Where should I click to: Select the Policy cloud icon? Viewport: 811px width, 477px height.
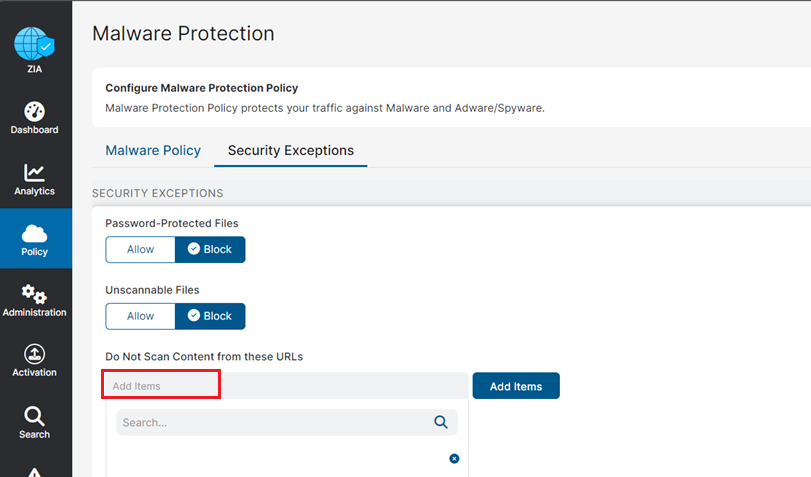tap(34, 234)
